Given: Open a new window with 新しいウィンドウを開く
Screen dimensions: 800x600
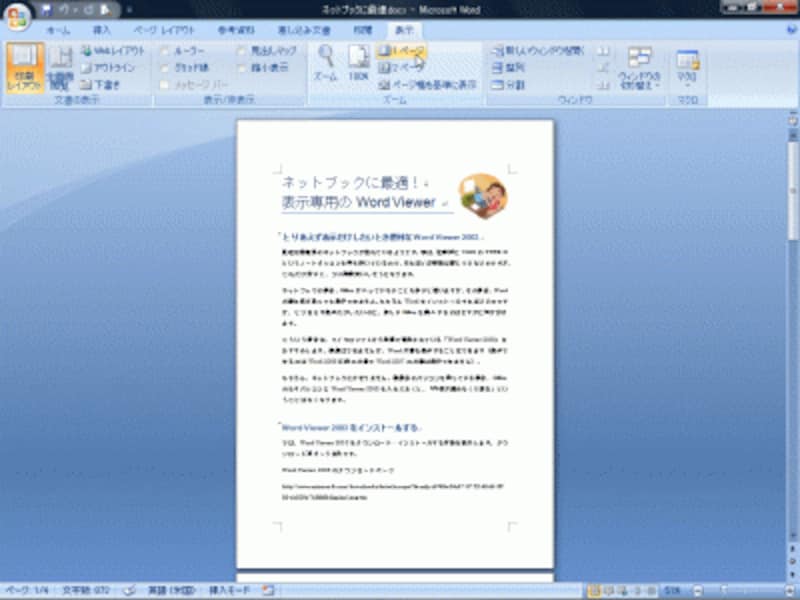Looking at the screenshot, I should (x=538, y=51).
